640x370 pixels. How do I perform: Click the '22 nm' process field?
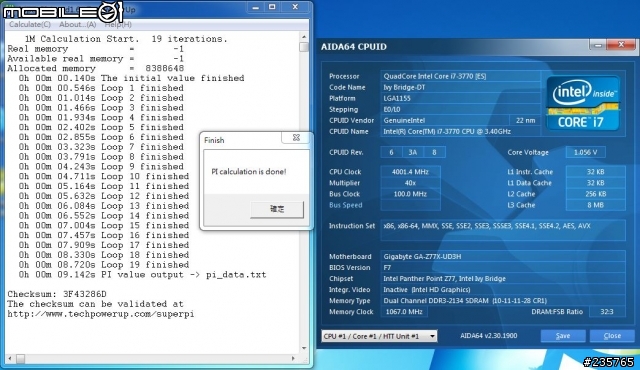click(525, 120)
